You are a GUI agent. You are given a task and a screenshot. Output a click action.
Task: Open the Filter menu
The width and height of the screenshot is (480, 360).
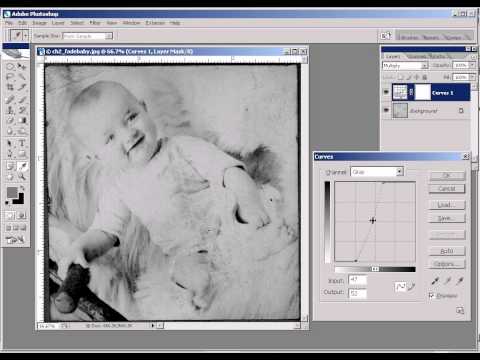tap(95, 23)
